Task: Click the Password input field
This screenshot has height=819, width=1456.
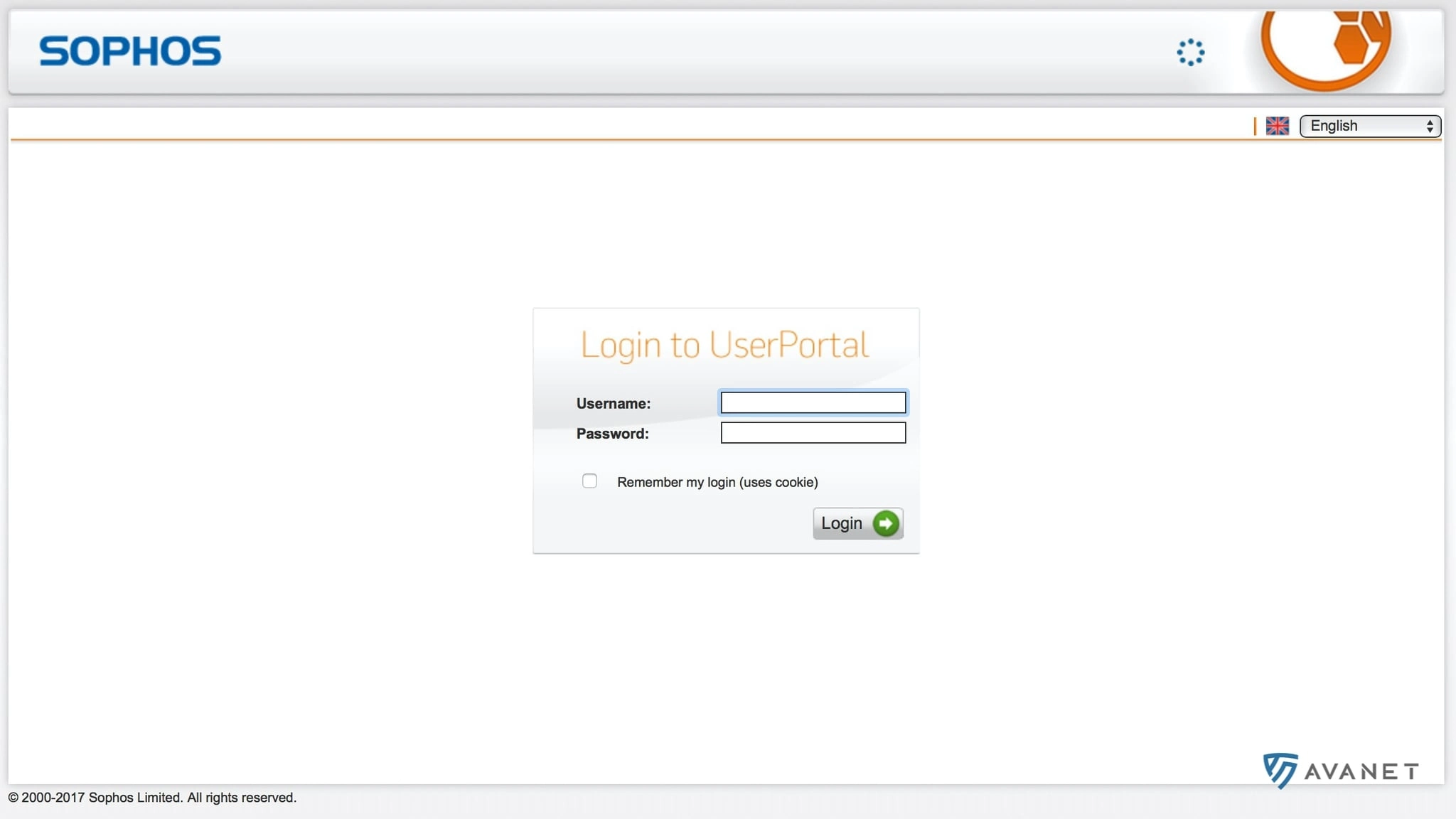Action: point(813,433)
